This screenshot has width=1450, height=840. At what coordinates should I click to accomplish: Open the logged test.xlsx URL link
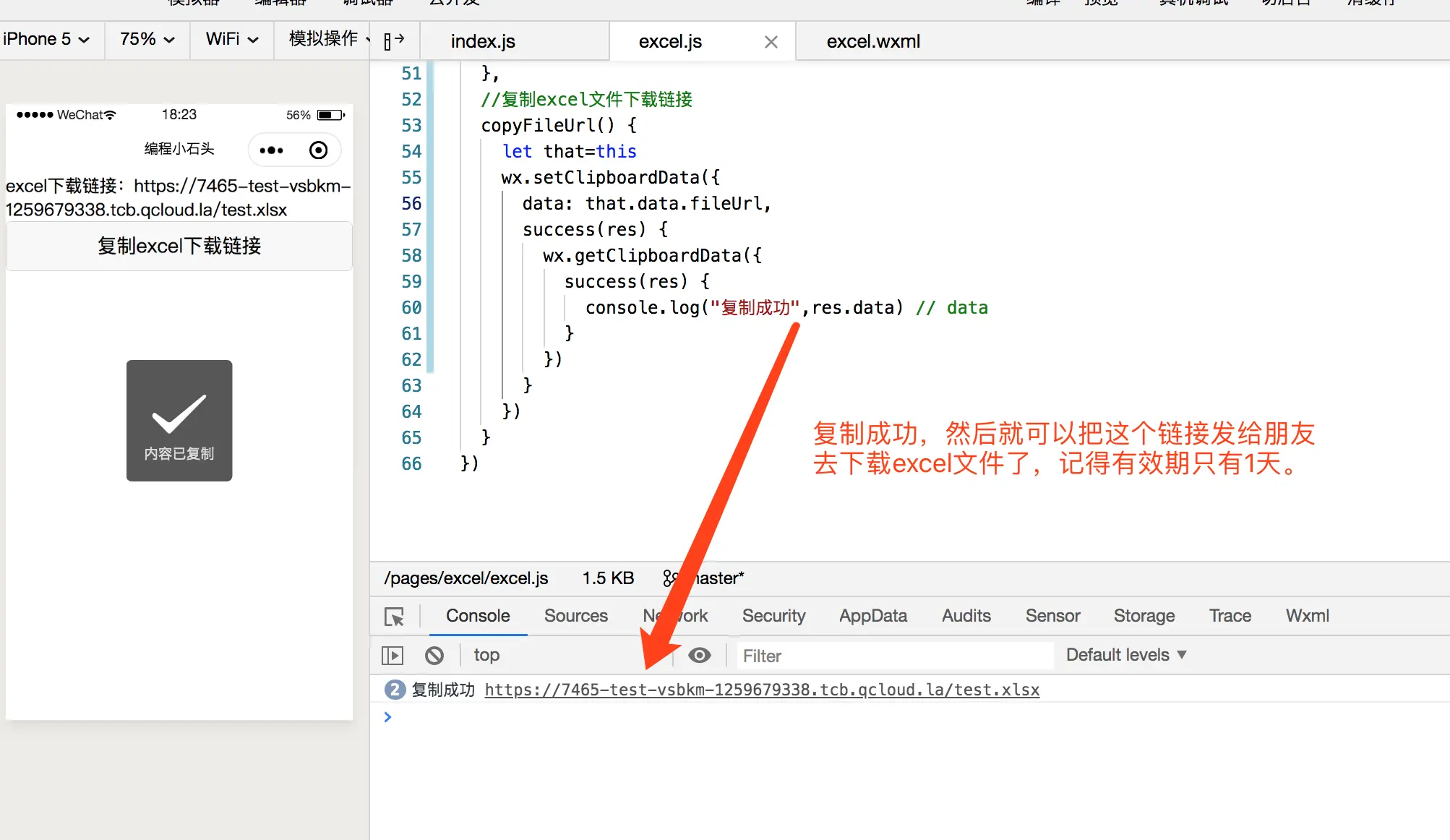762,690
